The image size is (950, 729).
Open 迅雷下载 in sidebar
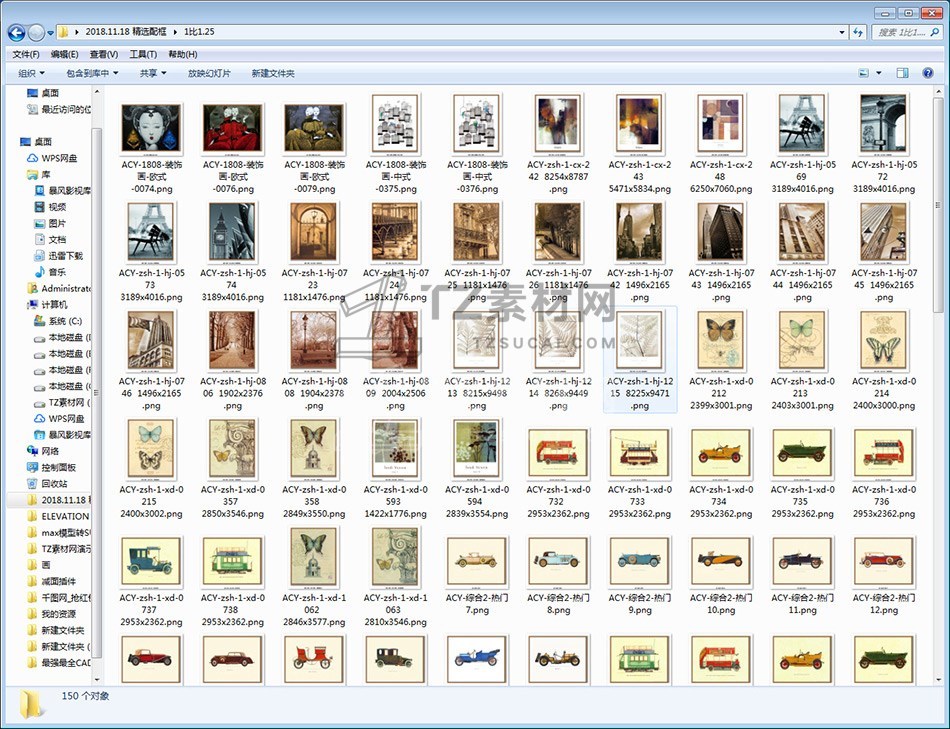[x=59, y=256]
